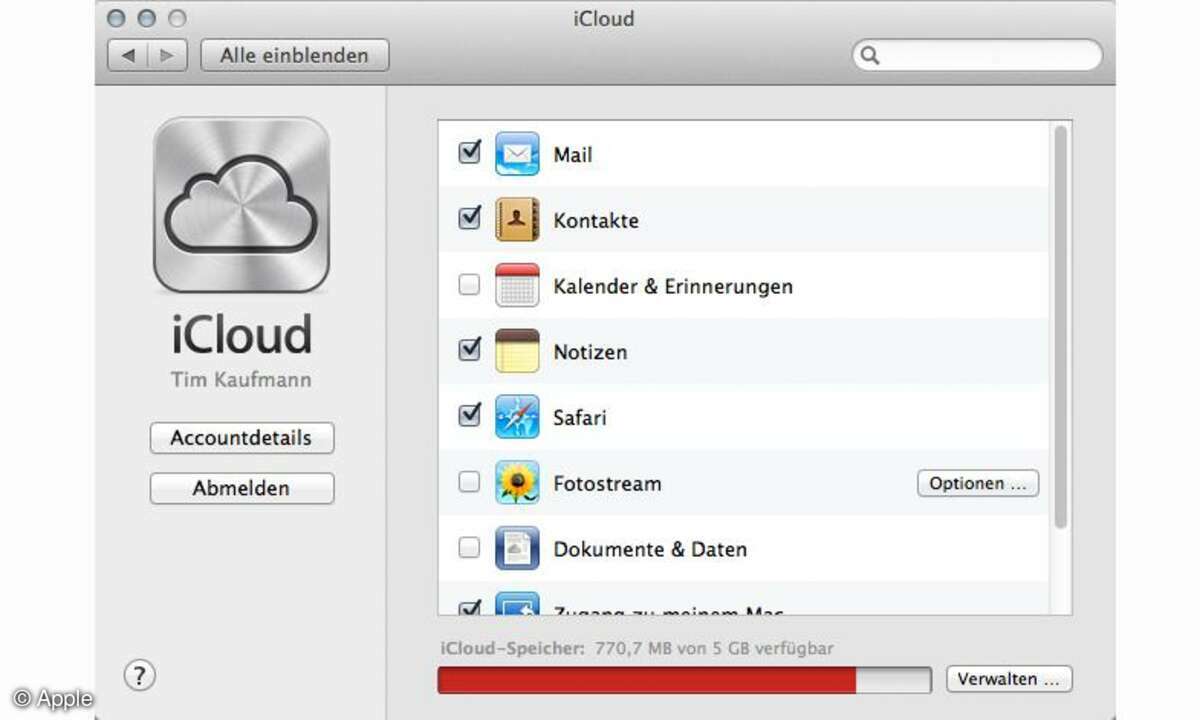
Task: Click the Fotostream label
Action: coord(607,484)
